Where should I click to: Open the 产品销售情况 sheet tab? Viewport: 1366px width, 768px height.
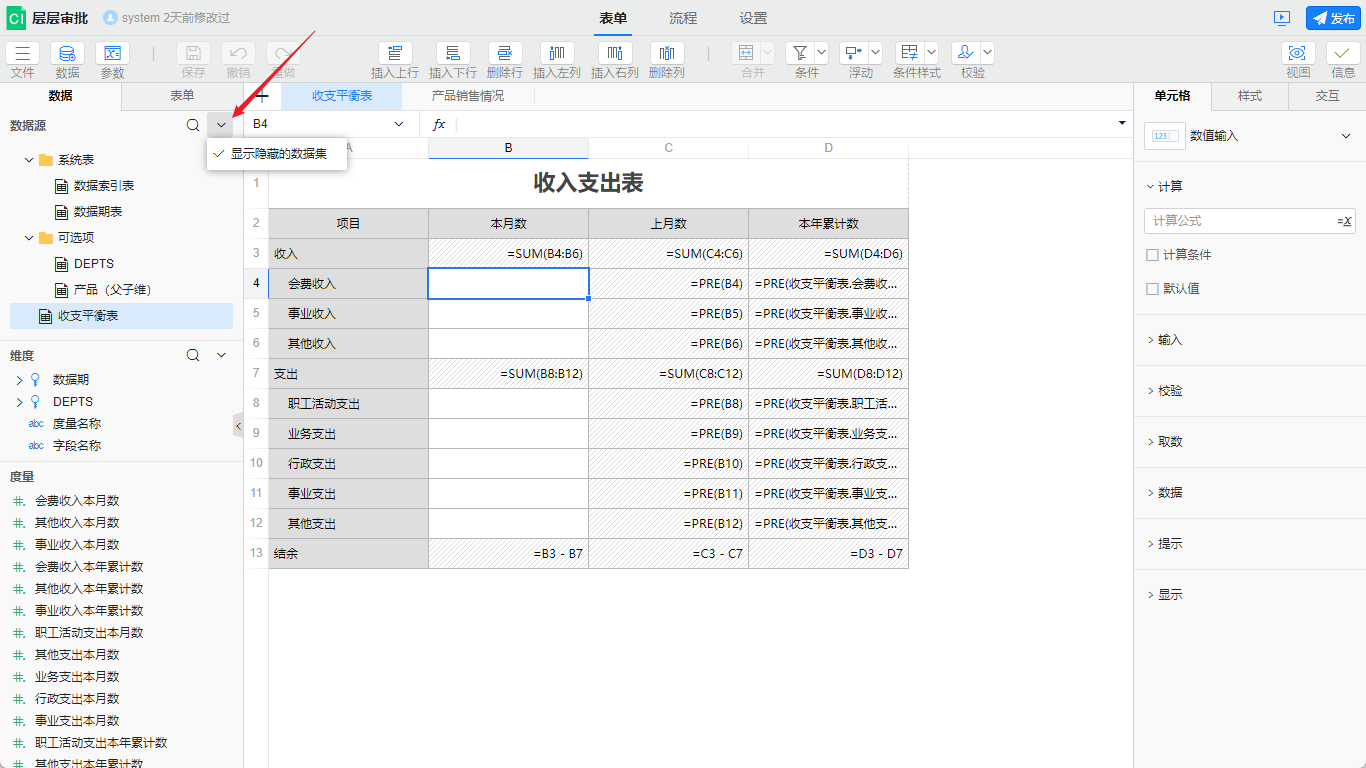[x=468, y=95]
